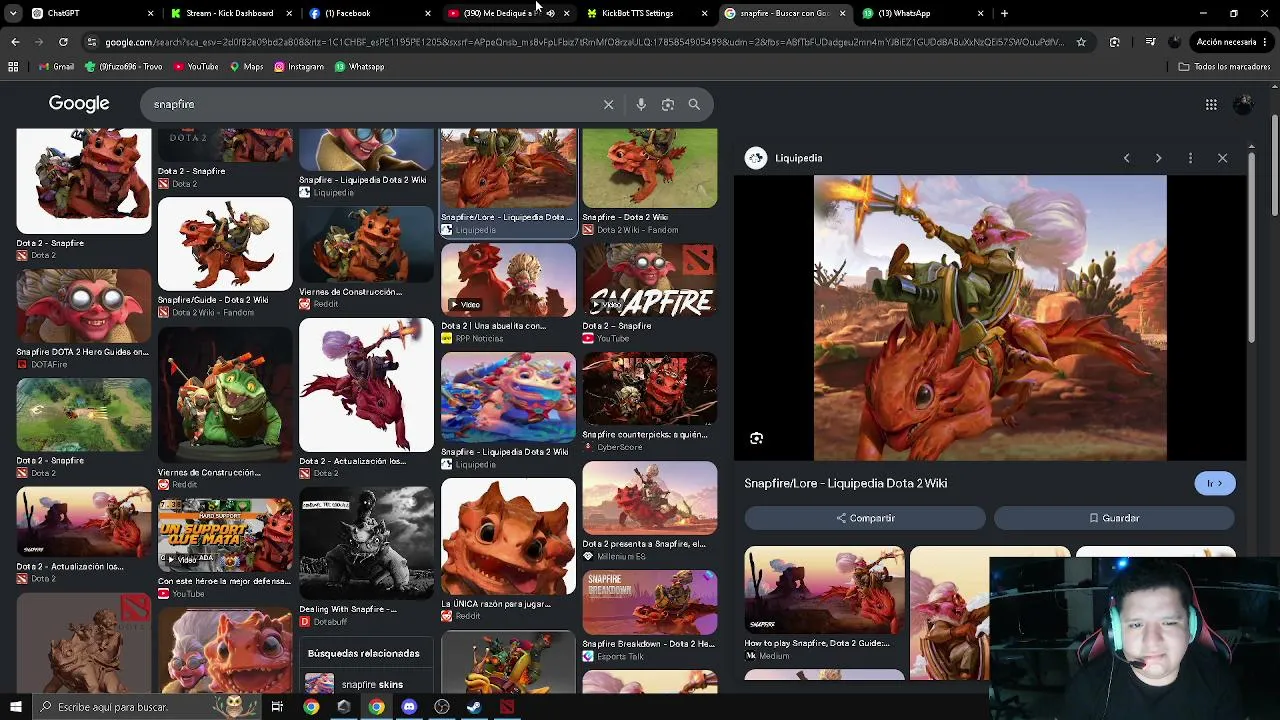Bookmark this page with the star icon

(1081, 42)
